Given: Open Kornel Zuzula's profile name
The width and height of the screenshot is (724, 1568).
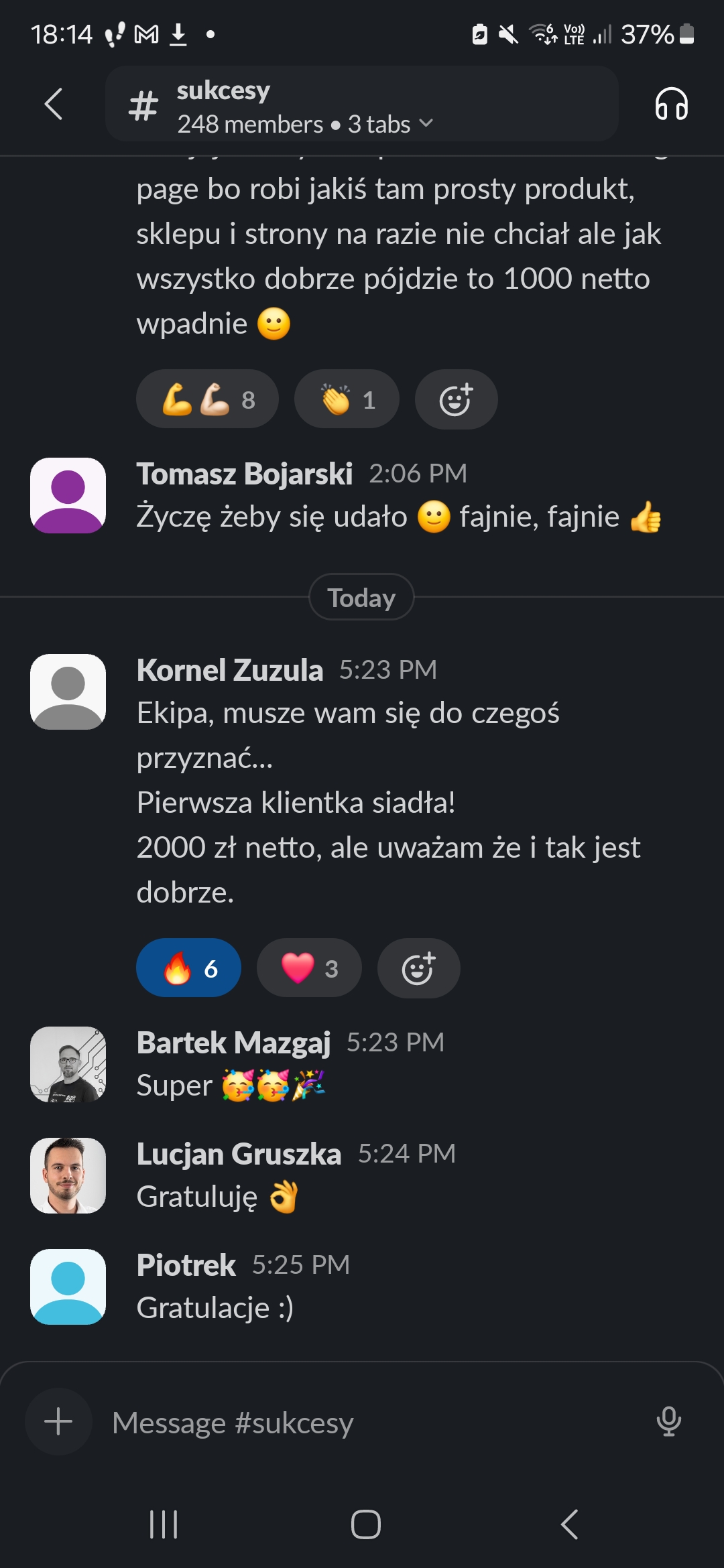Looking at the screenshot, I should pyautogui.click(x=230, y=670).
